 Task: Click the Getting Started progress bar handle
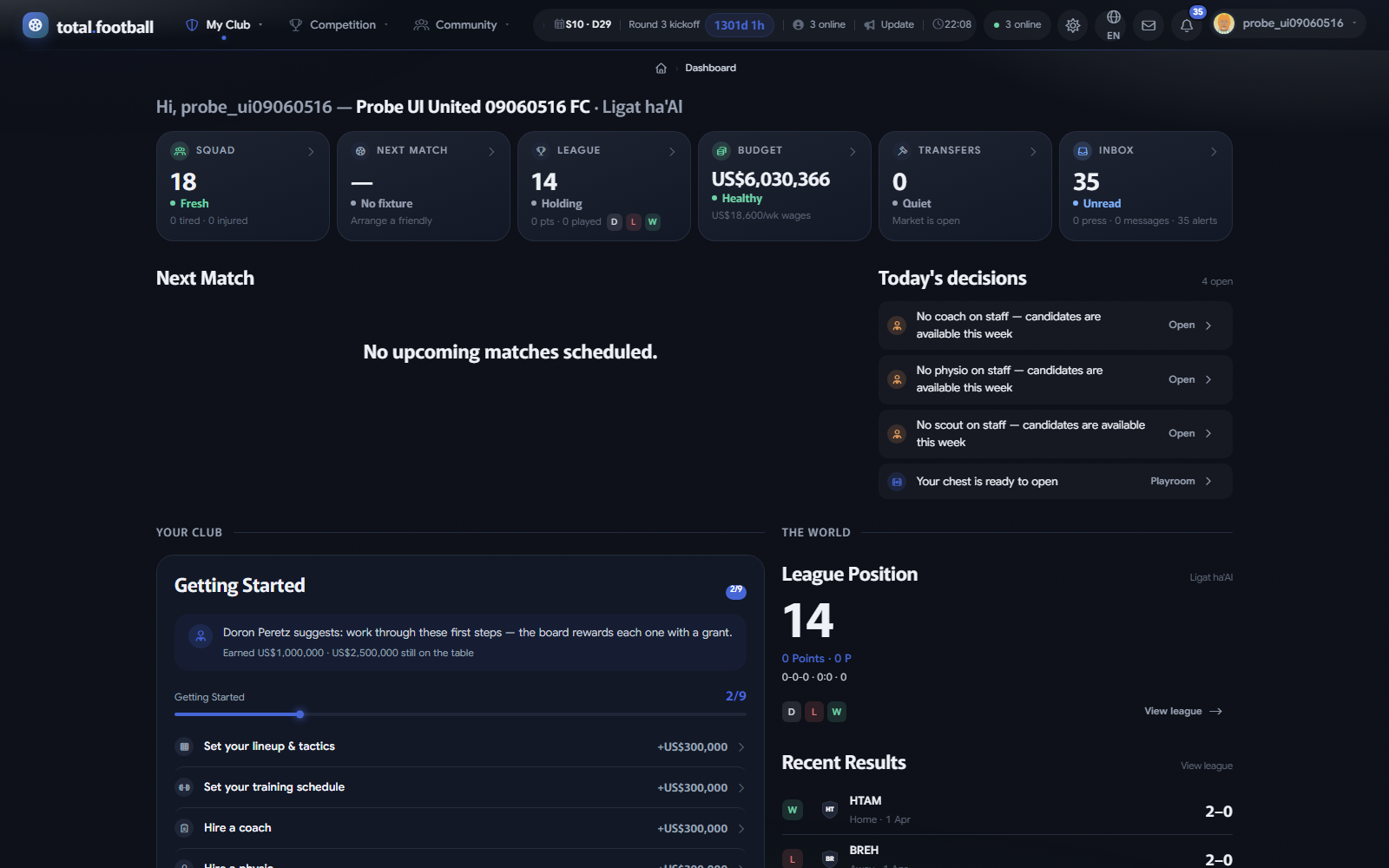(x=300, y=714)
